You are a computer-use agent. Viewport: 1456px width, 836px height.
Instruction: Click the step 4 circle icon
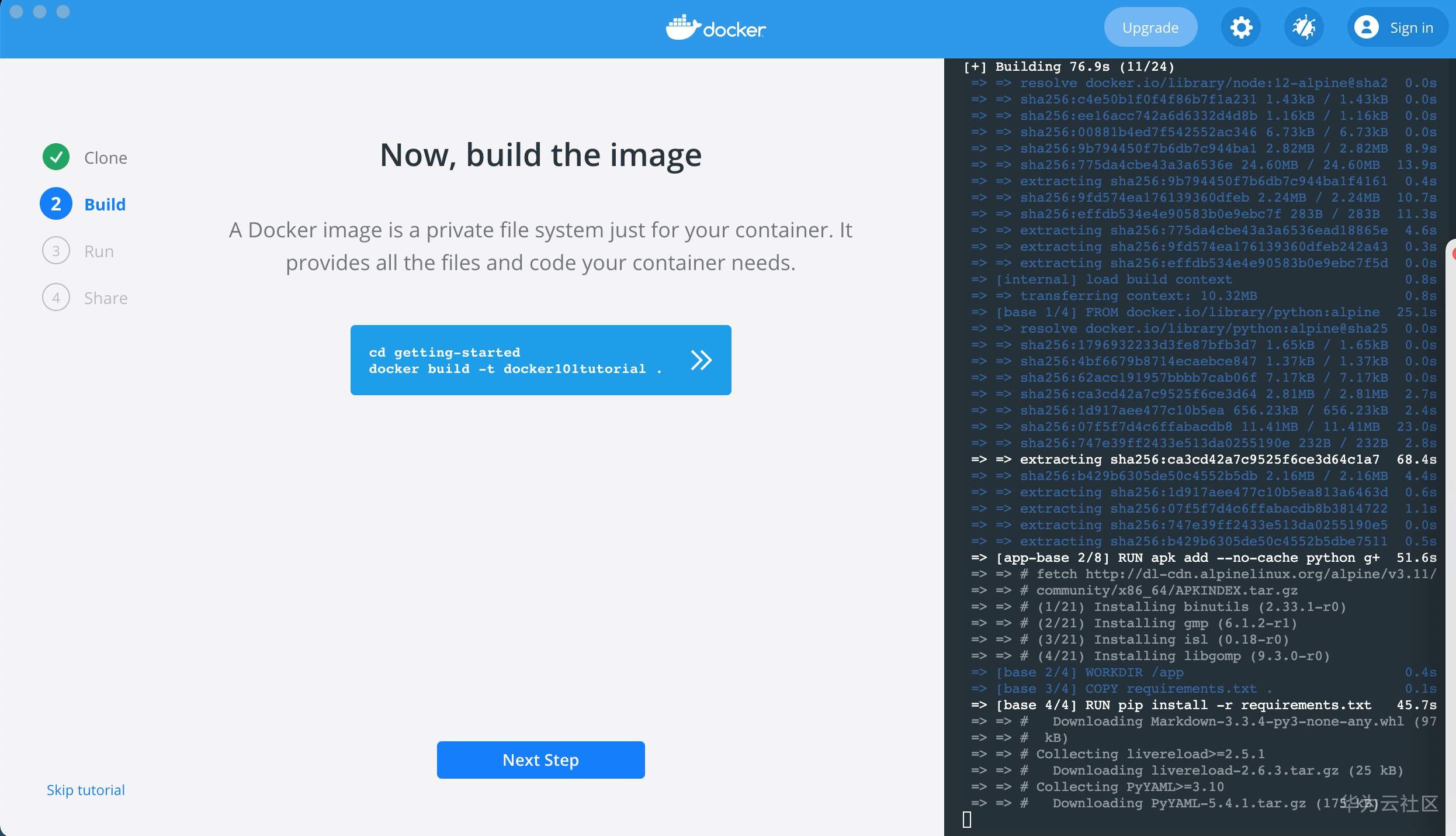tap(56, 298)
